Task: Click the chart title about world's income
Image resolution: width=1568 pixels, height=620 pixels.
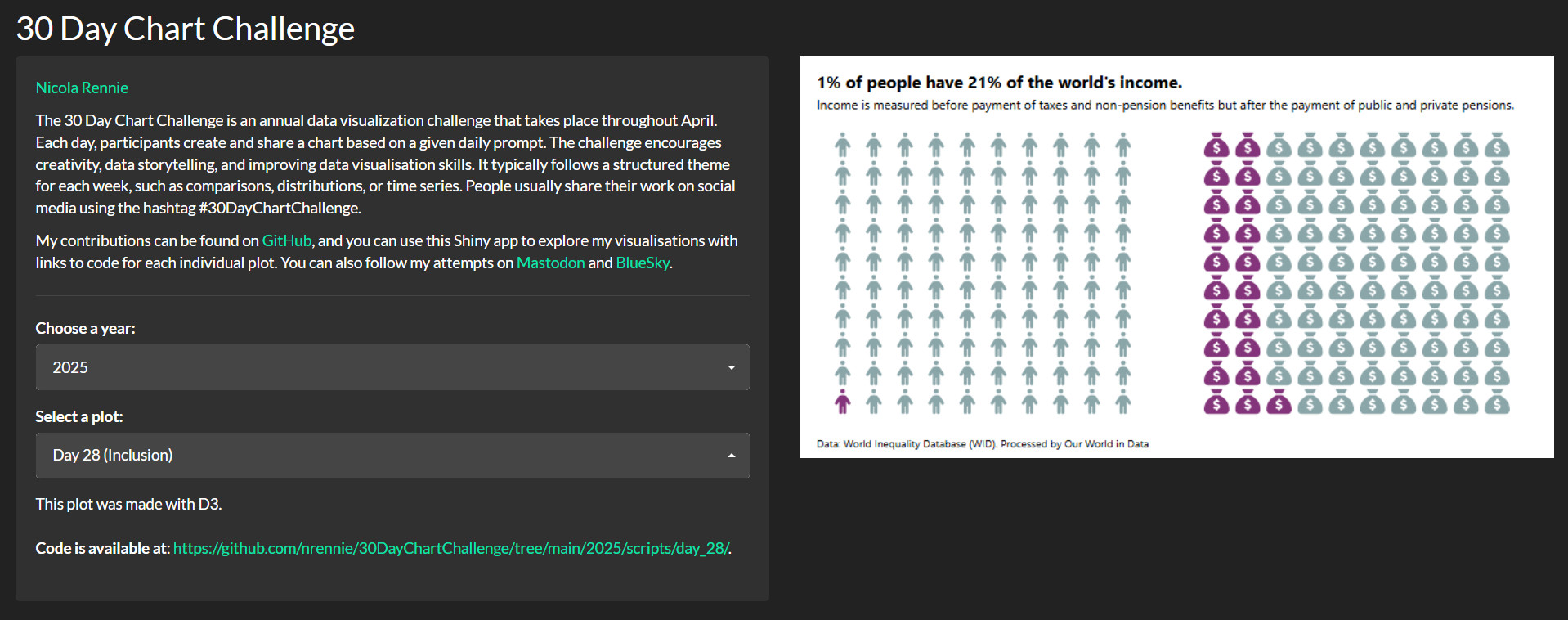Action: [x=999, y=83]
